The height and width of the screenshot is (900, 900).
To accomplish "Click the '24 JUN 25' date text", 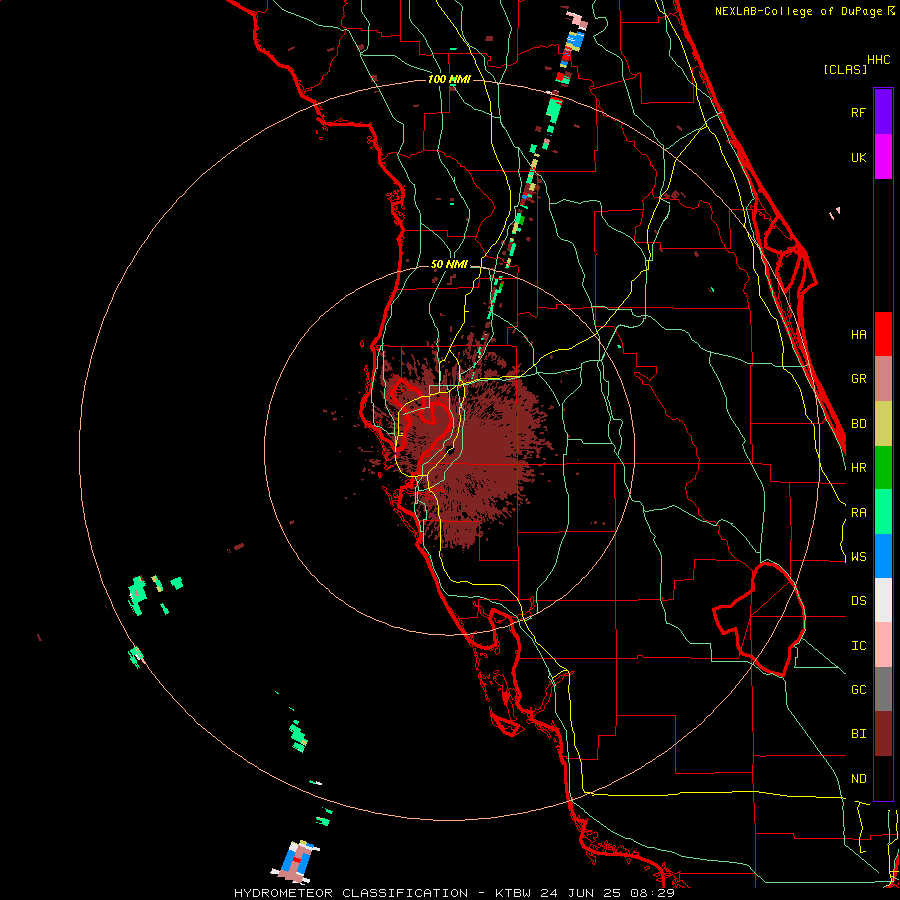I will (582, 893).
